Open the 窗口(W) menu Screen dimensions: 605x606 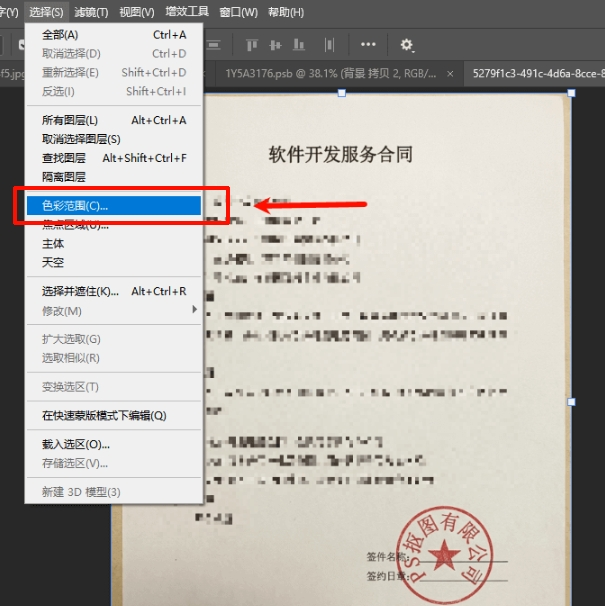click(239, 12)
